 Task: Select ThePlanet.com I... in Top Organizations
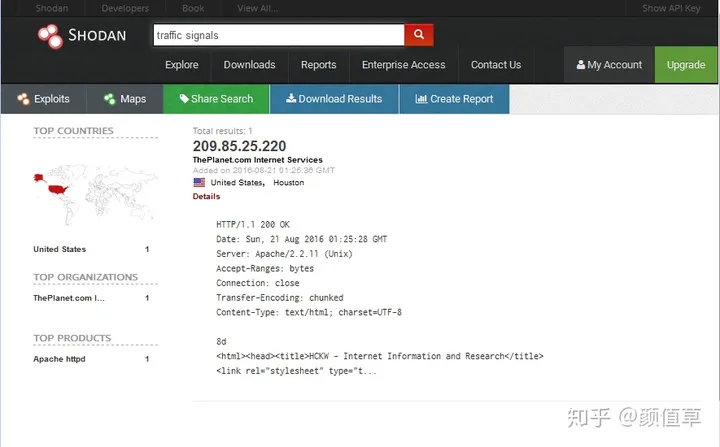[x=69, y=298]
